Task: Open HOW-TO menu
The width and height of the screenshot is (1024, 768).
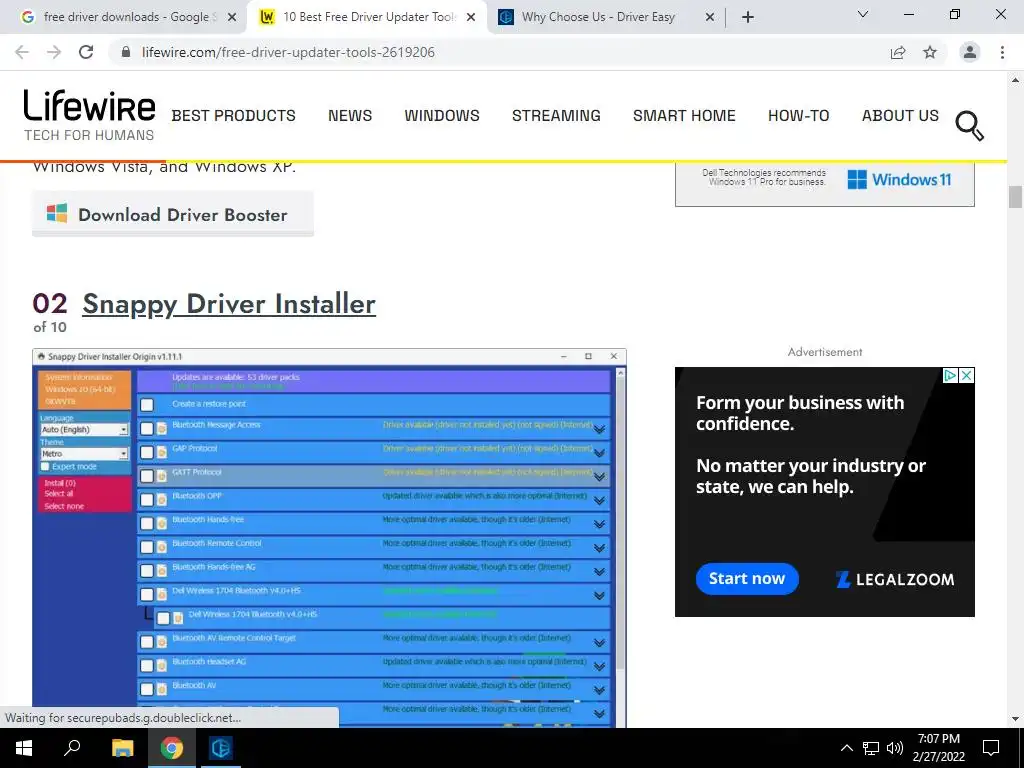Action: pyautogui.click(x=799, y=116)
